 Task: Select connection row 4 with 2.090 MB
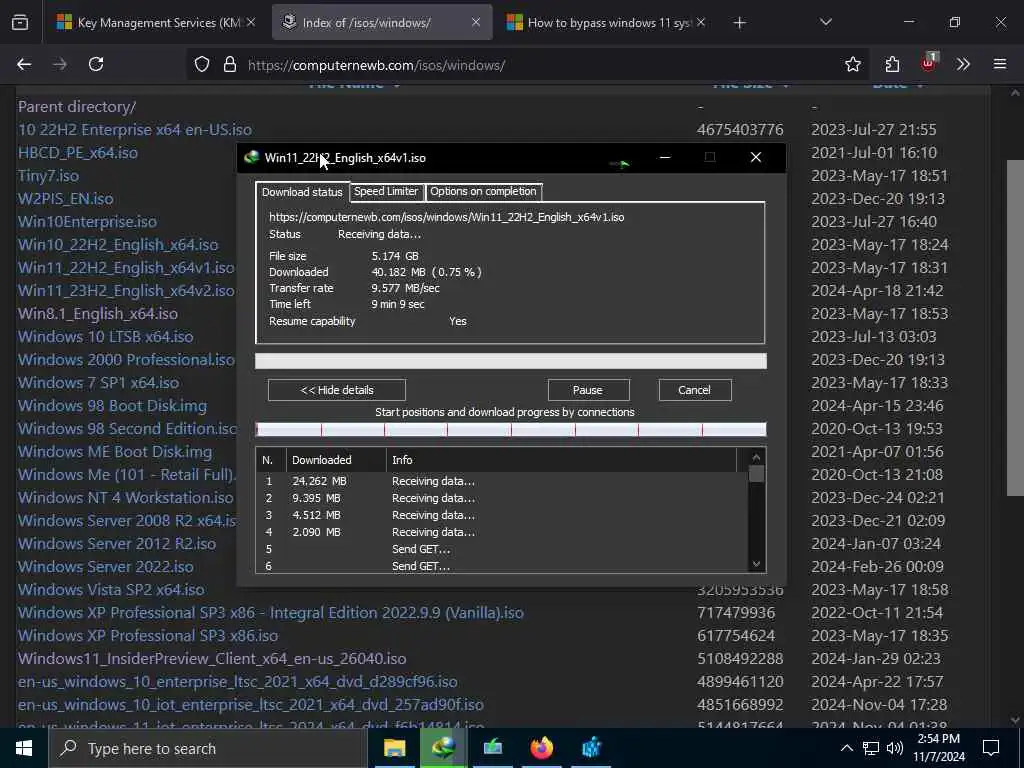pos(502,532)
